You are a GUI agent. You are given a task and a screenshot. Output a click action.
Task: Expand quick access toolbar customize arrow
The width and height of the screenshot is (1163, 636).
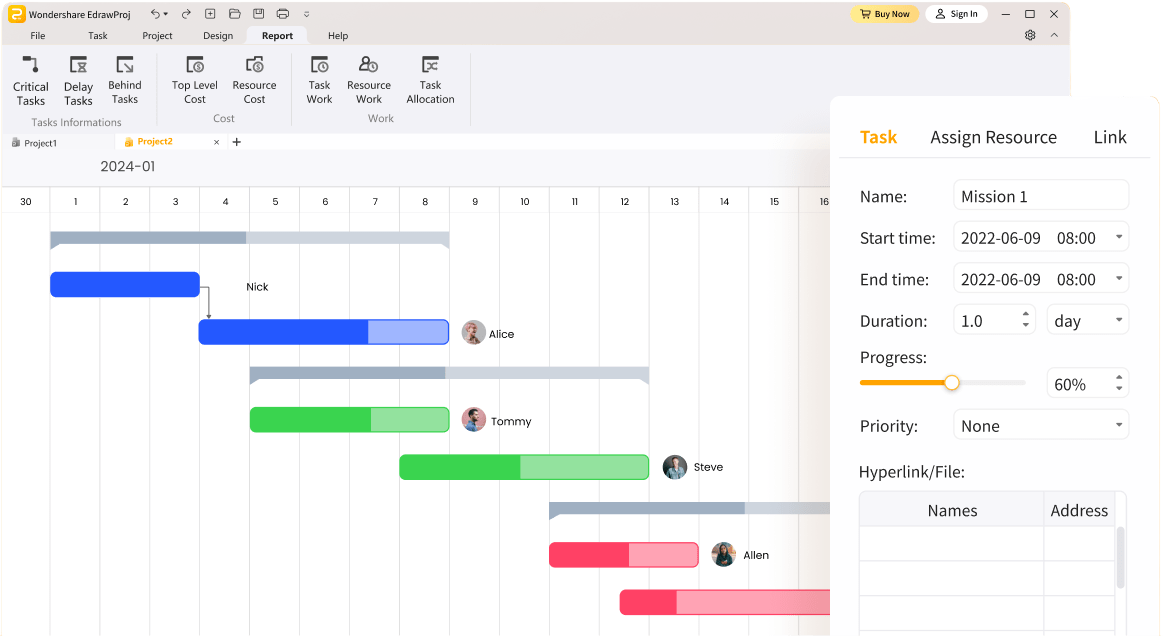pyautogui.click(x=306, y=14)
